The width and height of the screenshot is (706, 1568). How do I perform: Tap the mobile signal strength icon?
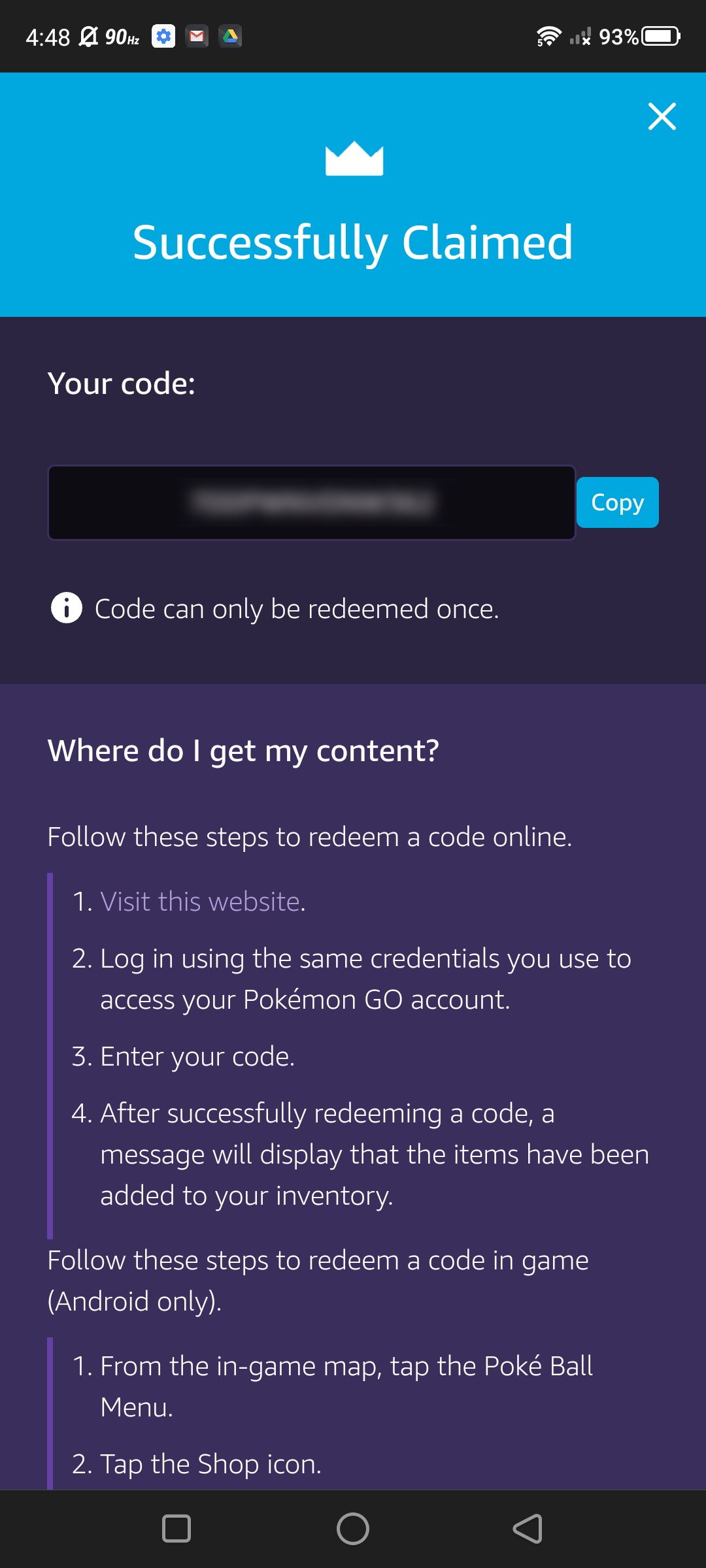pyautogui.click(x=580, y=37)
